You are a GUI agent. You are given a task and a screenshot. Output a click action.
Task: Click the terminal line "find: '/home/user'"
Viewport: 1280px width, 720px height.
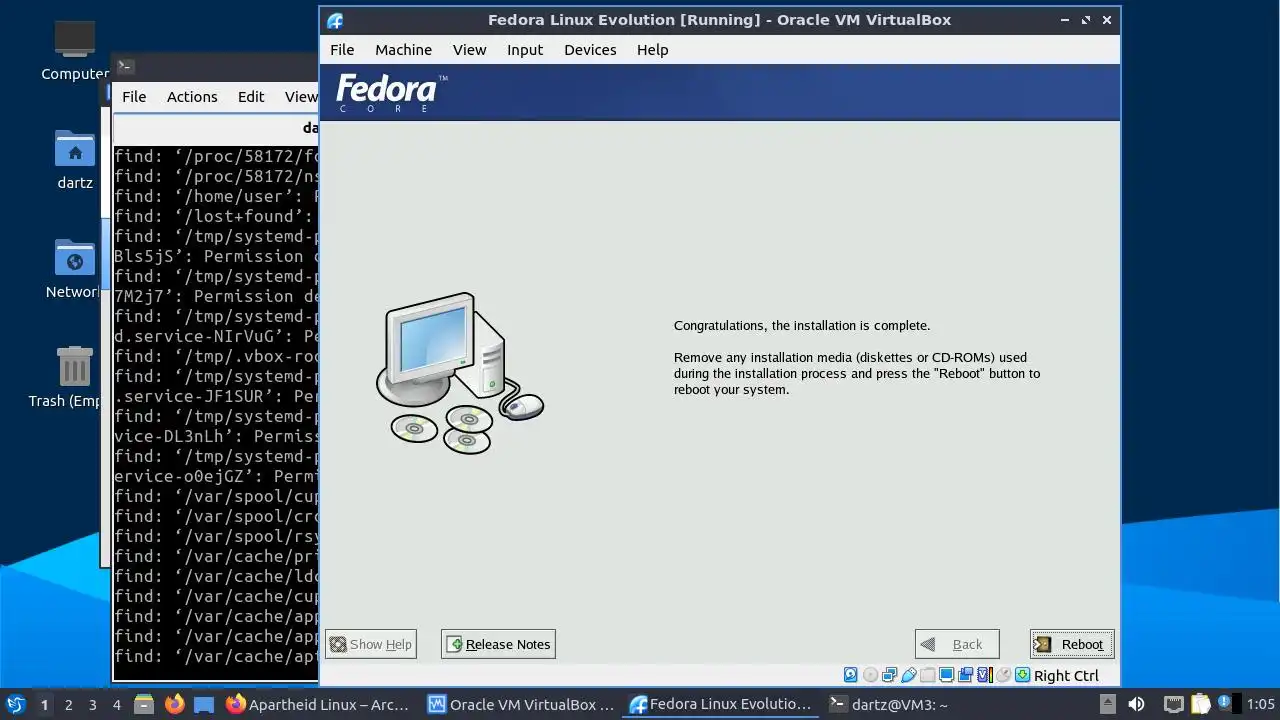pos(216,196)
